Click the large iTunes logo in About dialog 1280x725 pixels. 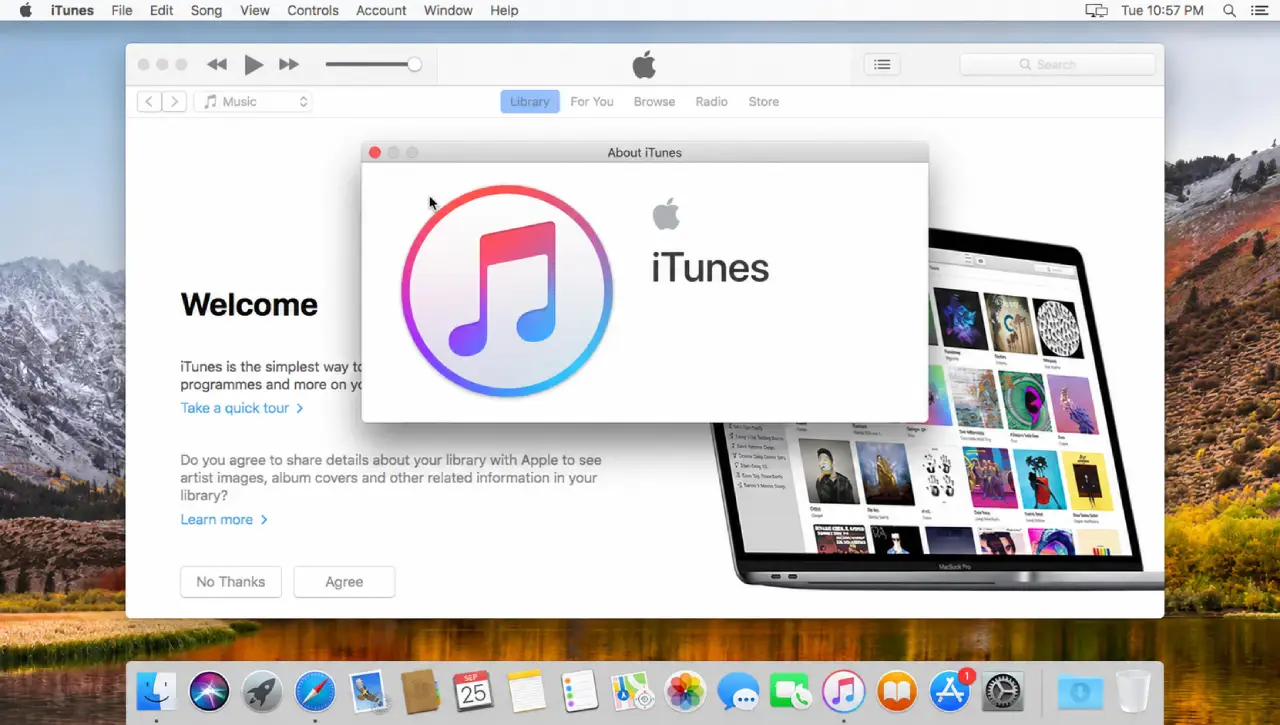click(x=507, y=291)
